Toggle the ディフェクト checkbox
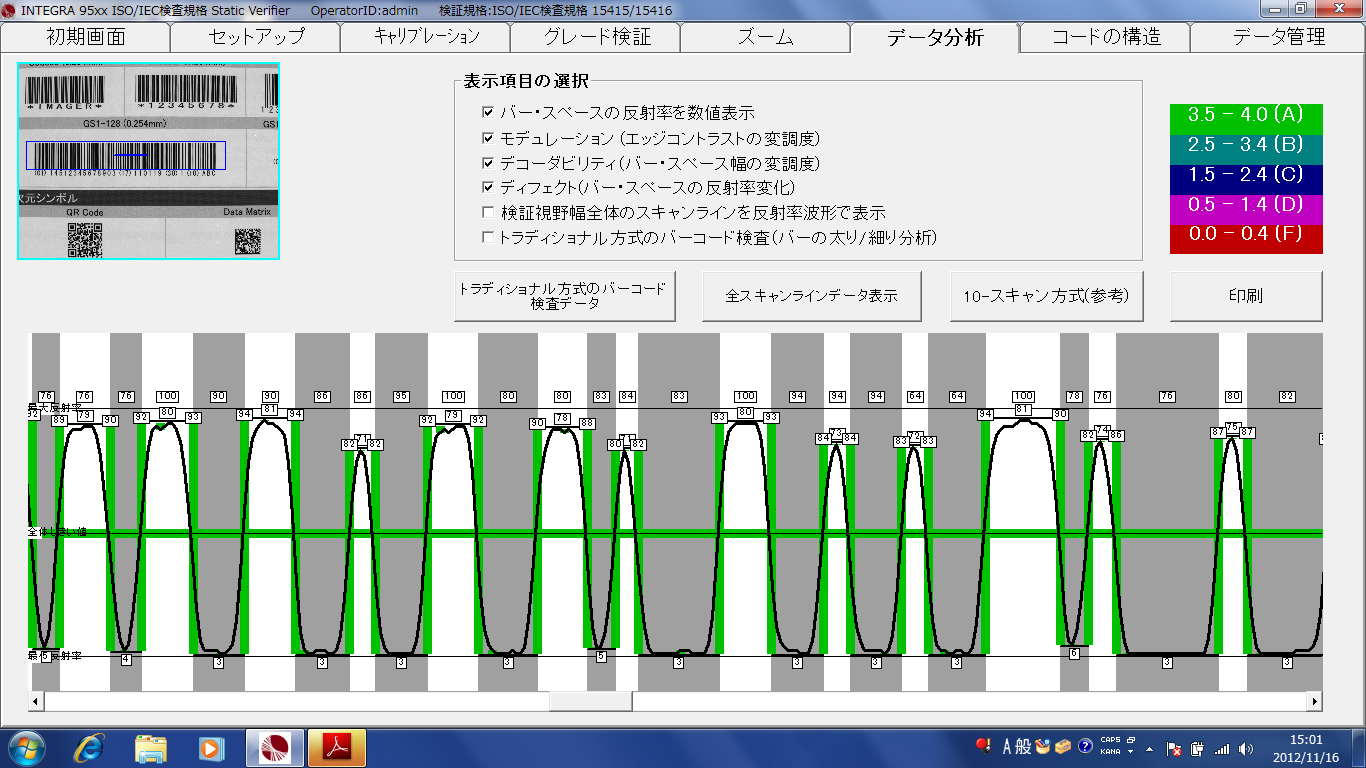1366x768 pixels. click(488, 187)
